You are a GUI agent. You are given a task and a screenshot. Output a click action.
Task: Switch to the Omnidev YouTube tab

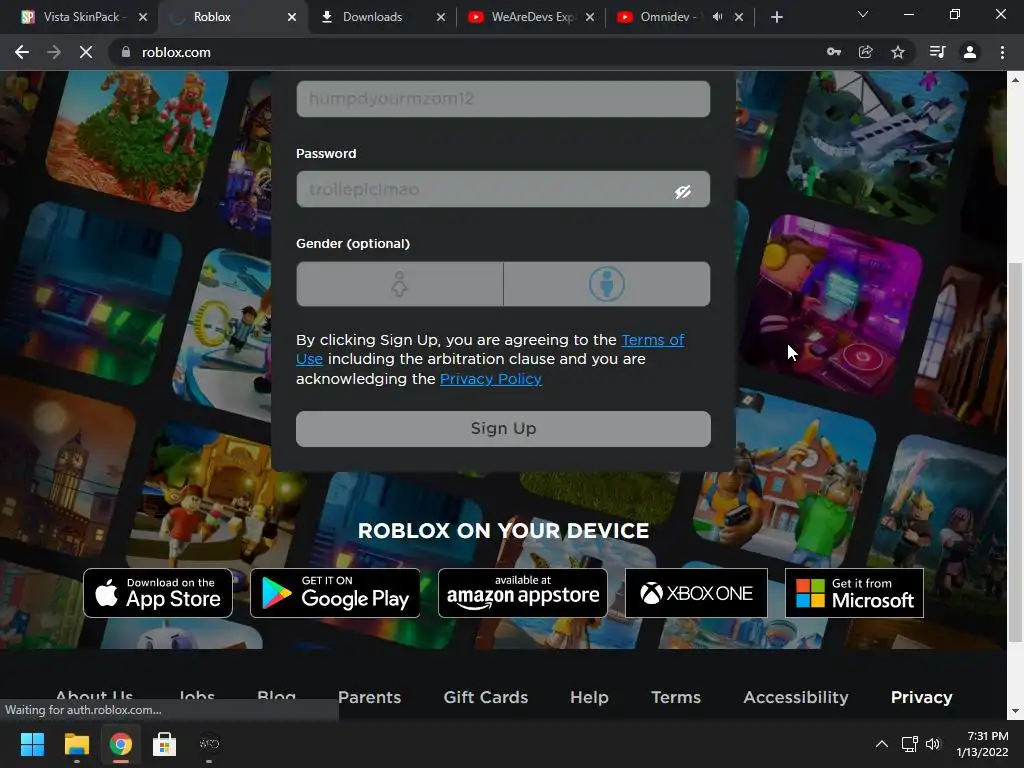click(680, 17)
